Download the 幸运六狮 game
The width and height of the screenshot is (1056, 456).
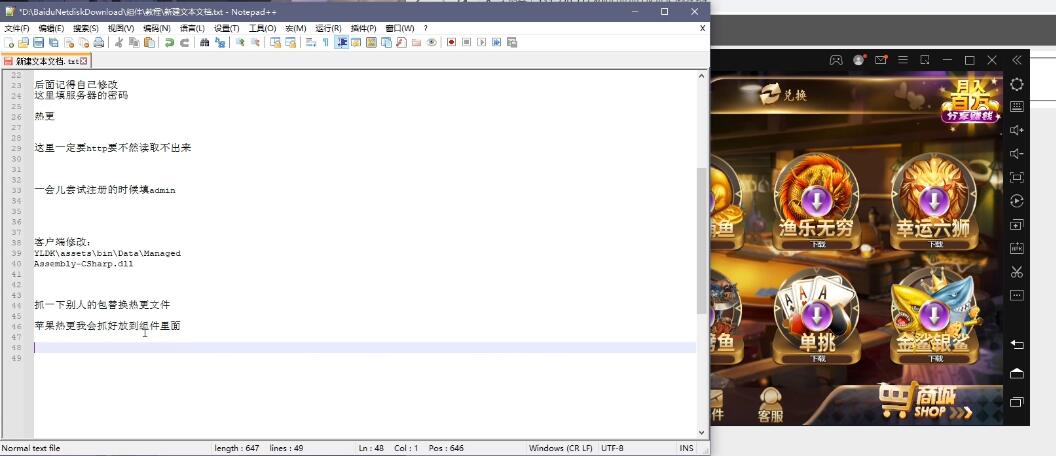coord(933,200)
